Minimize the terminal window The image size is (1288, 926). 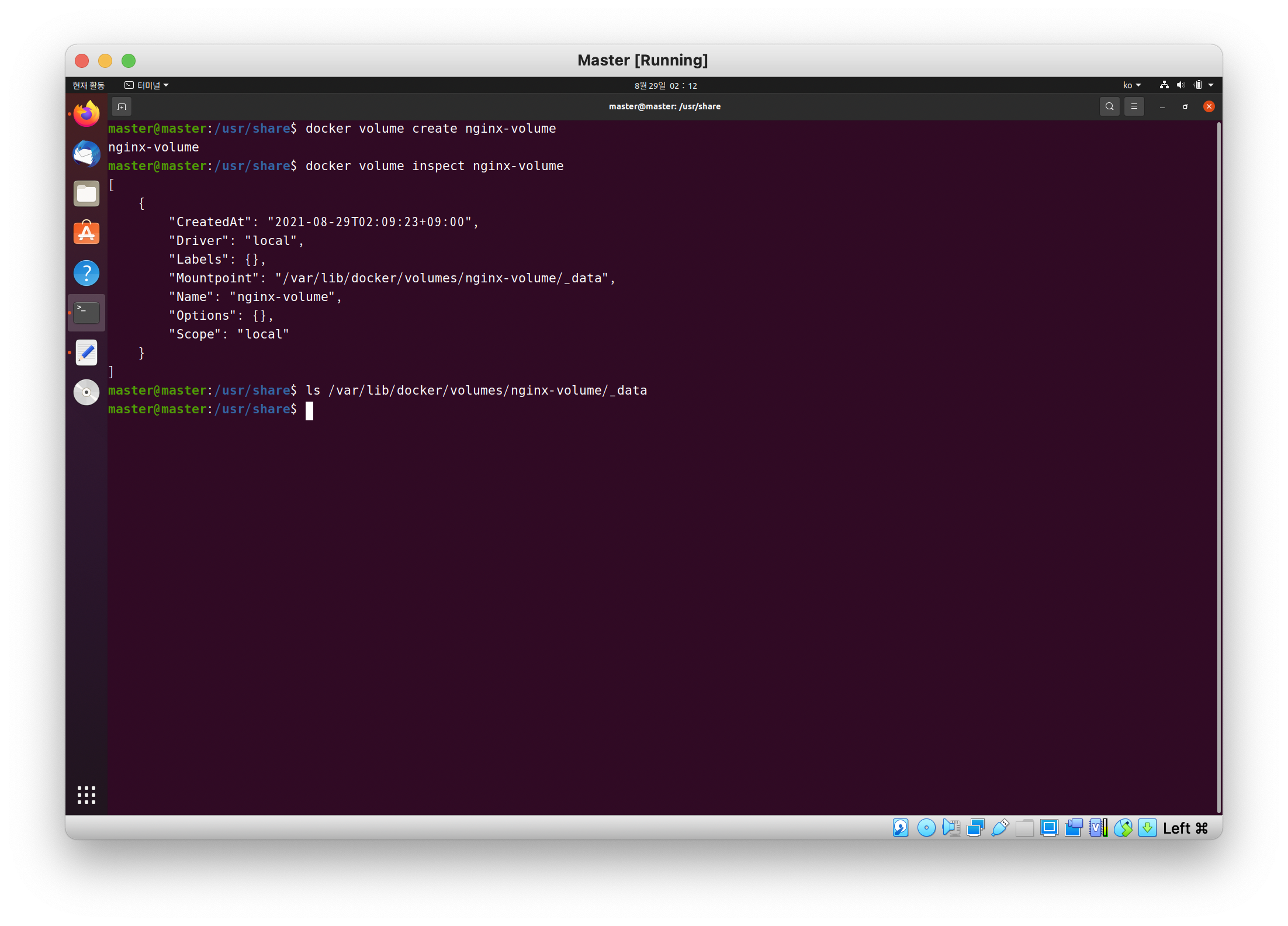[1162, 106]
